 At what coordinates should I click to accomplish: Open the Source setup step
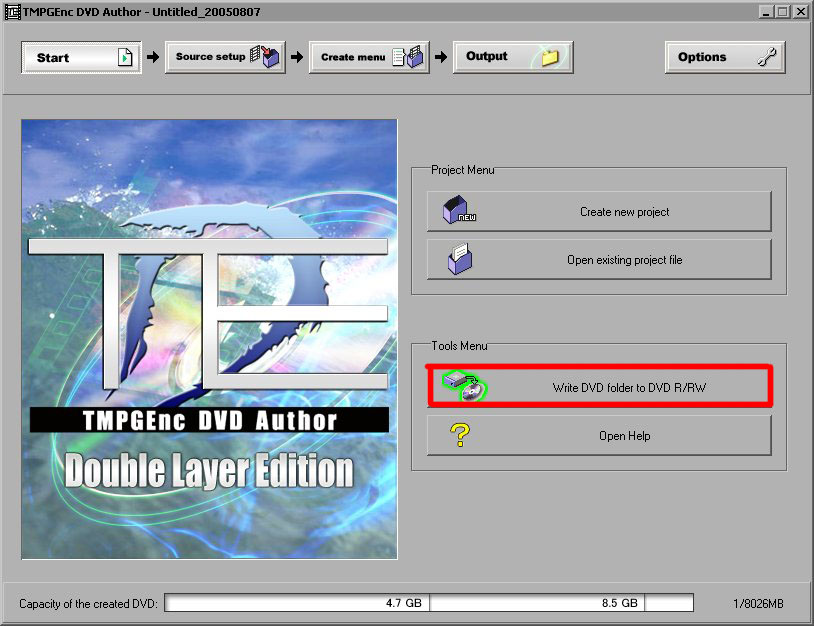pyautogui.click(x=225, y=57)
